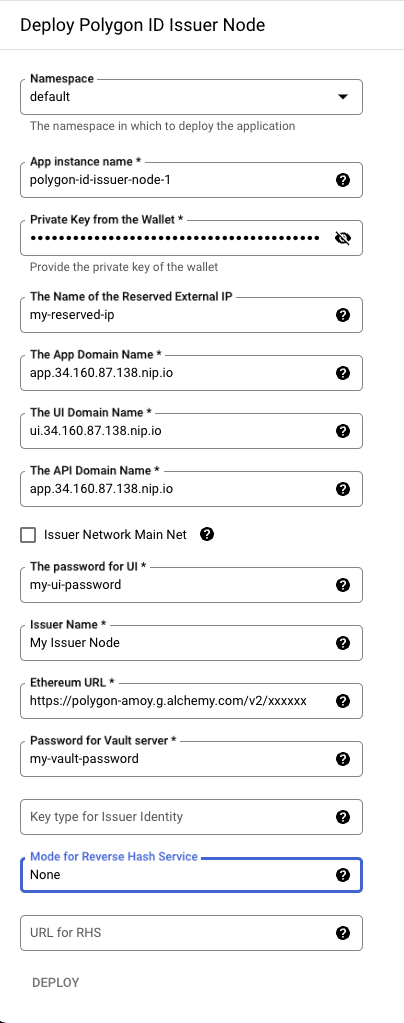Show help for Reserved External IP
Screen dimensions: 404x1023
(x=343, y=315)
